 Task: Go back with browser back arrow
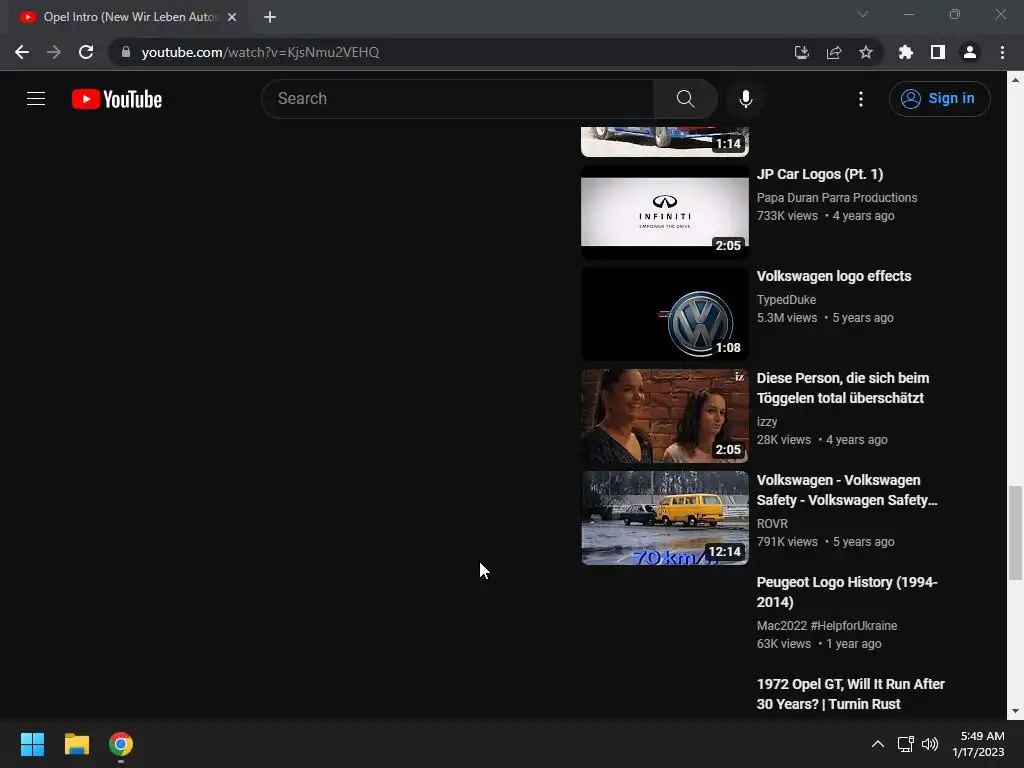(x=22, y=52)
